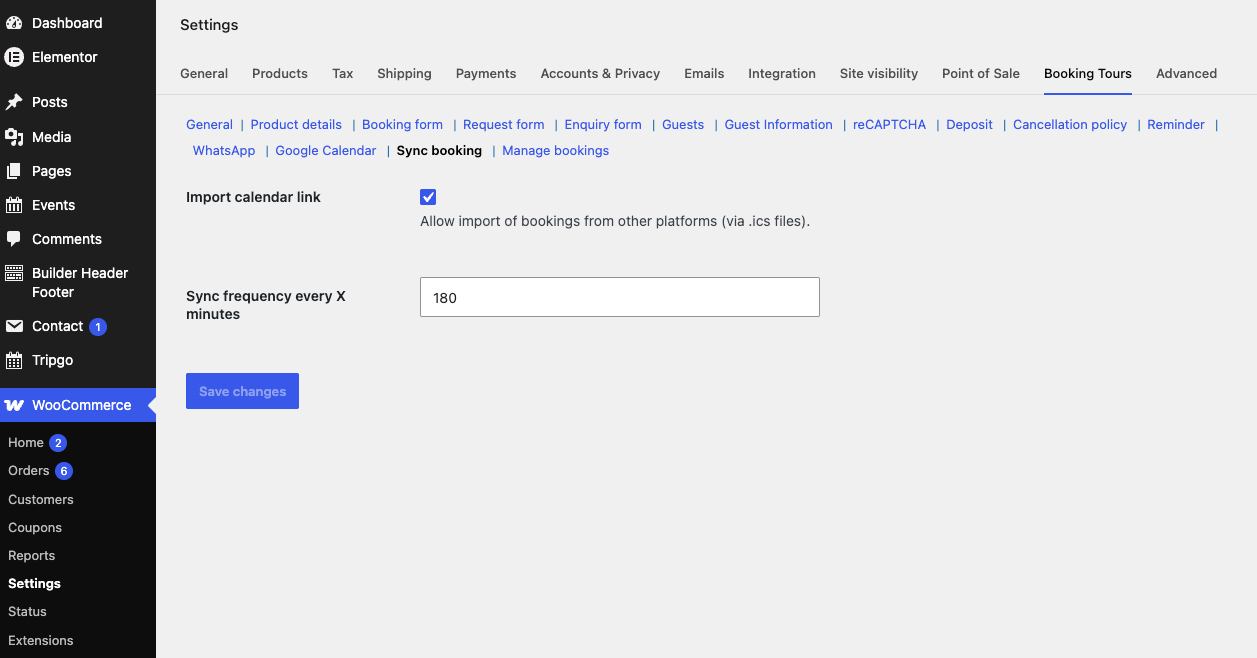Image resolution: width=1257 pixels, height=658 pixels.
Task: Open the Site visibility tab
Action: [x=879, y=73]
